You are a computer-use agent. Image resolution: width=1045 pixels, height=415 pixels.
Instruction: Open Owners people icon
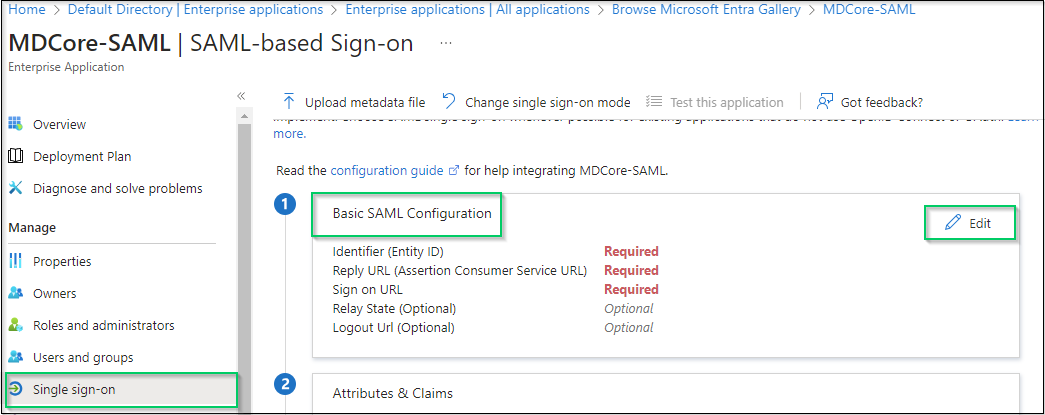tap(15, 293)
